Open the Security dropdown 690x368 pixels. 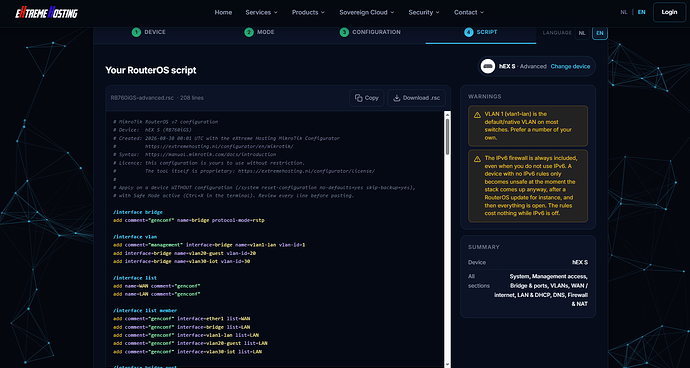(424, 12)
